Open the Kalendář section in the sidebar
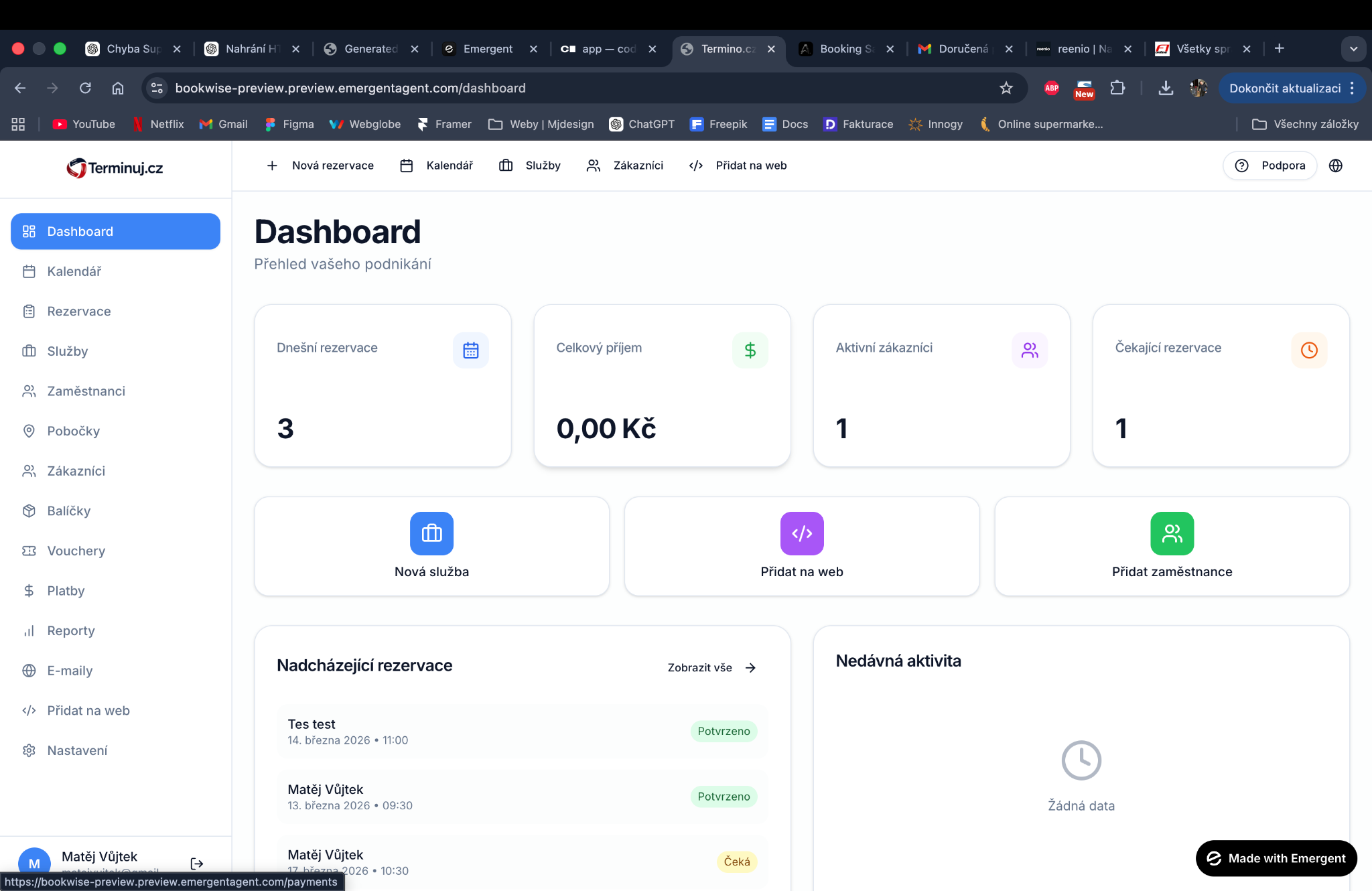 tap(74, 271)
